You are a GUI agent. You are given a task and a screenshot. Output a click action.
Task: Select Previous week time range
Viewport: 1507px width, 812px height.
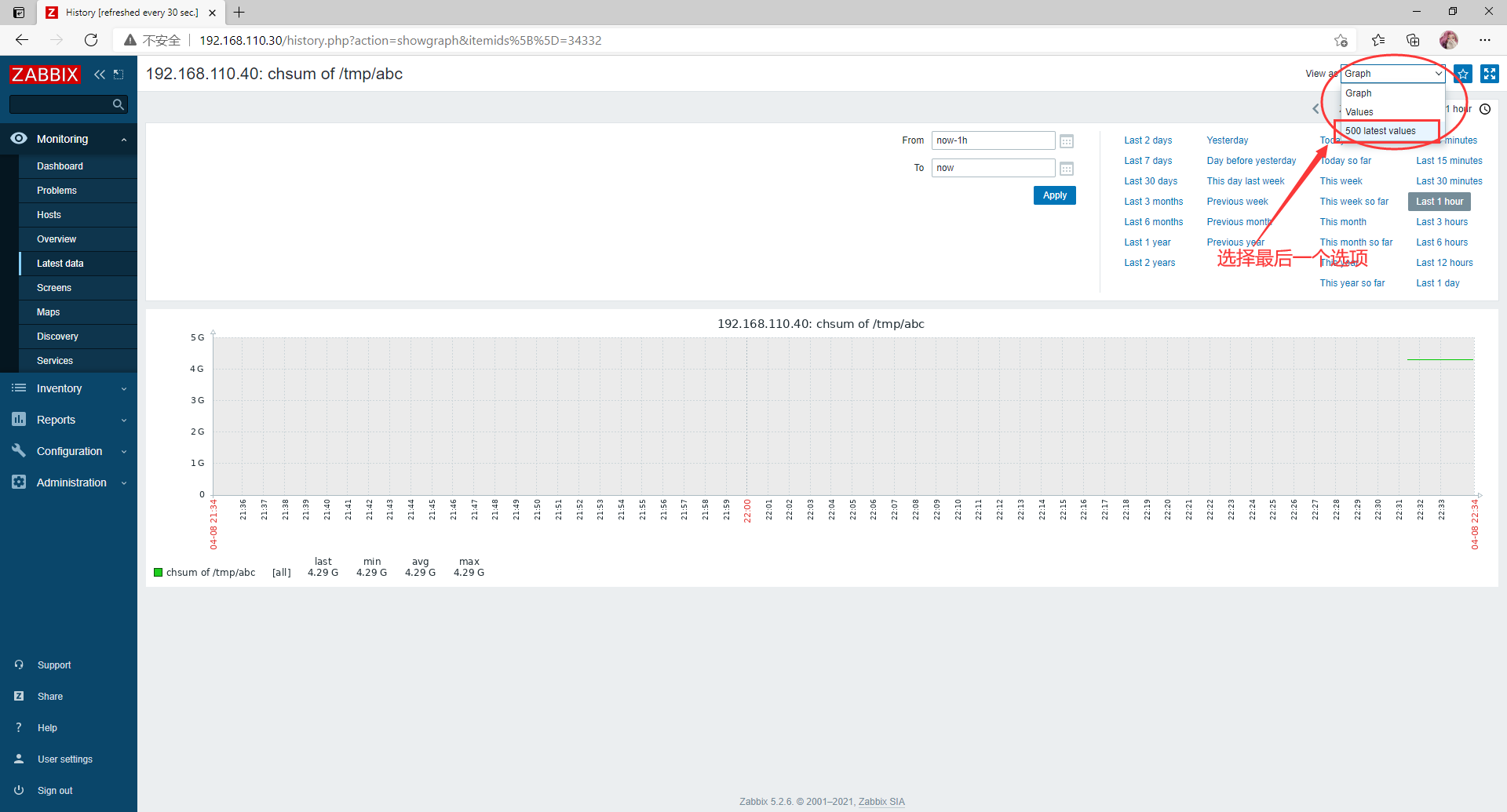tap(1237, 202)
